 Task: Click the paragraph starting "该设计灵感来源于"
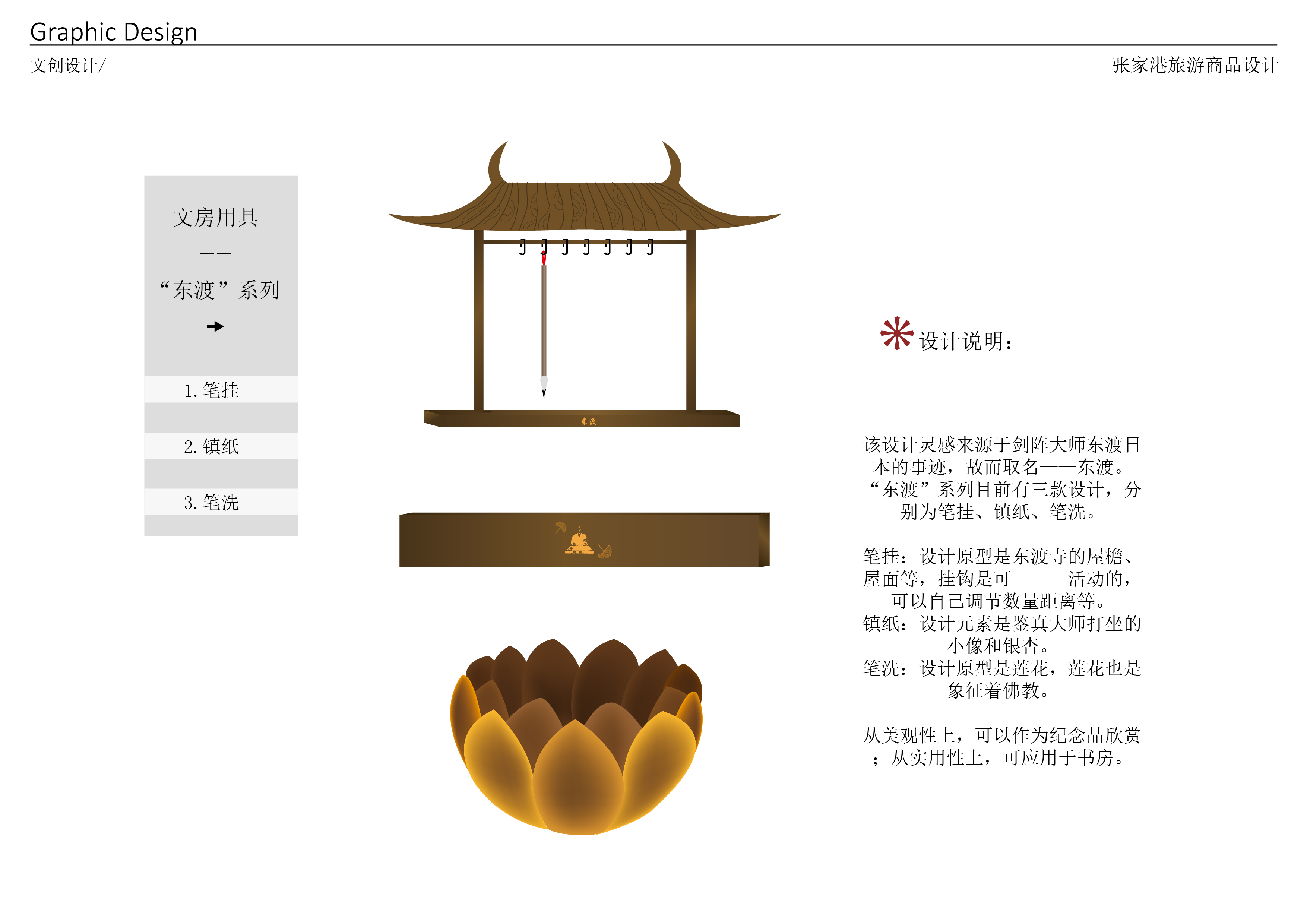(x=1003, y=478)
